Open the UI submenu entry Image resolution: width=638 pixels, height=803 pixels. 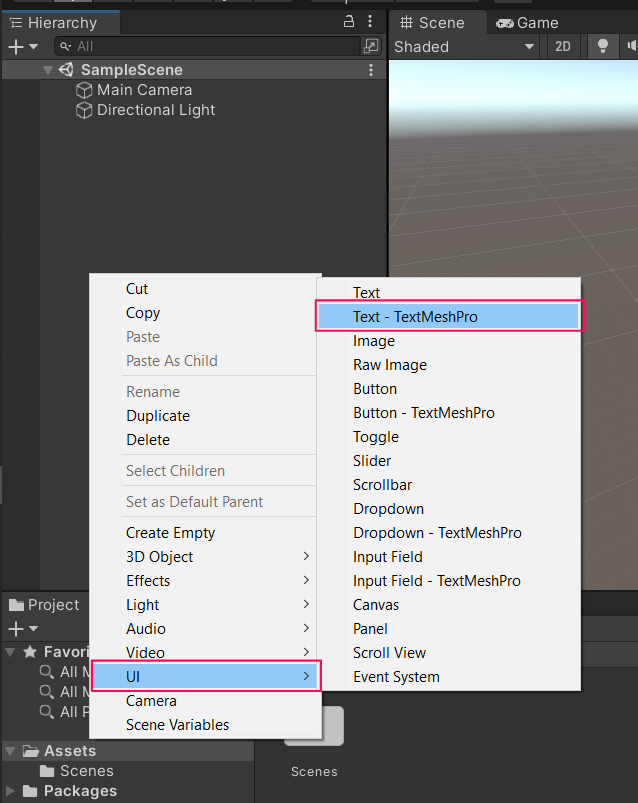click(x=206, y=677)
